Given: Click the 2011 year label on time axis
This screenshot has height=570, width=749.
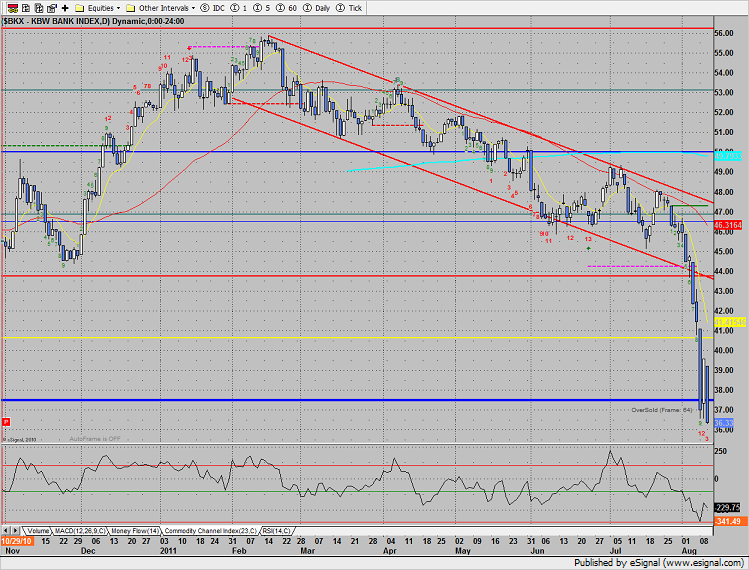Looking at the screenshot, I should (x=168, y=551).
